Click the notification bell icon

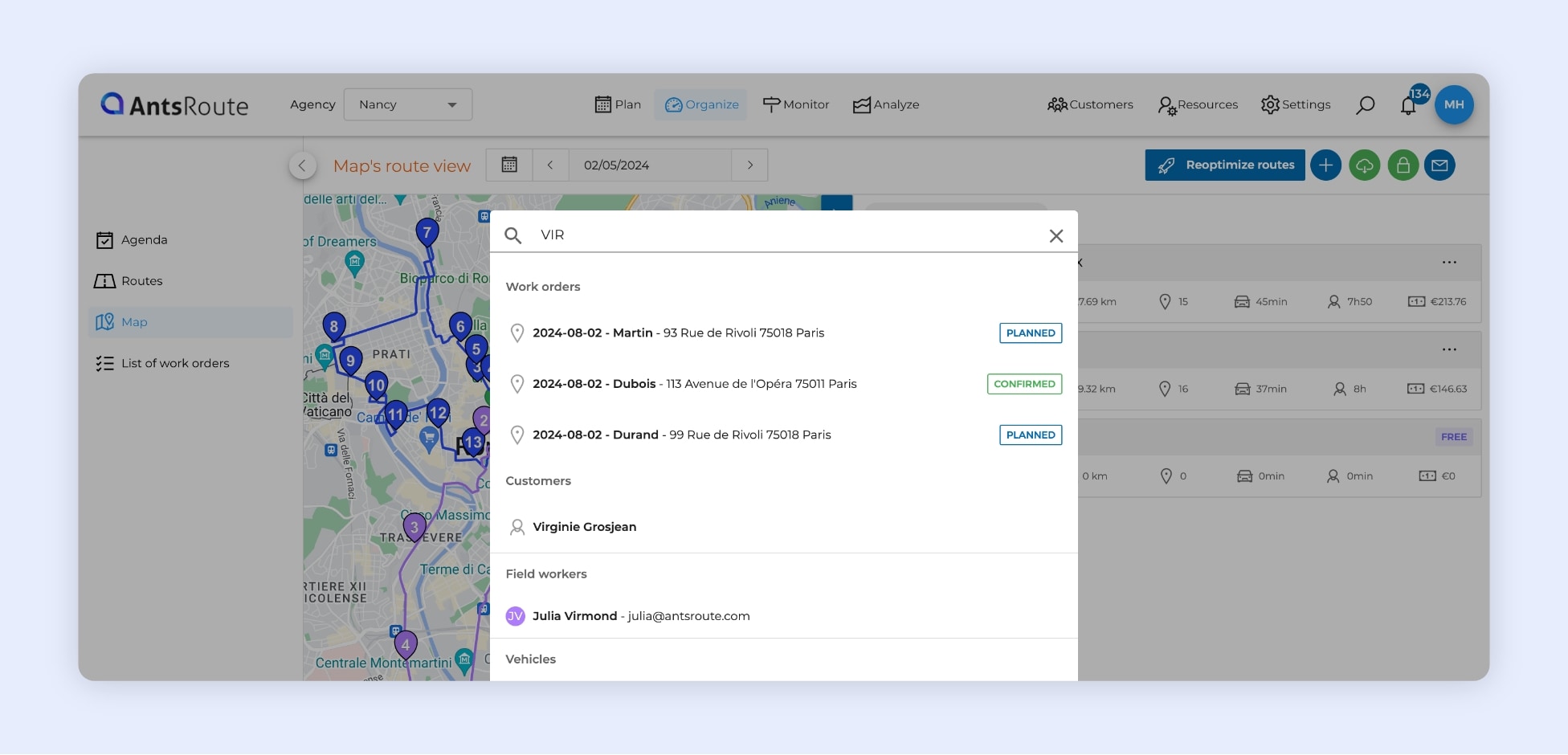point(1407,106)
